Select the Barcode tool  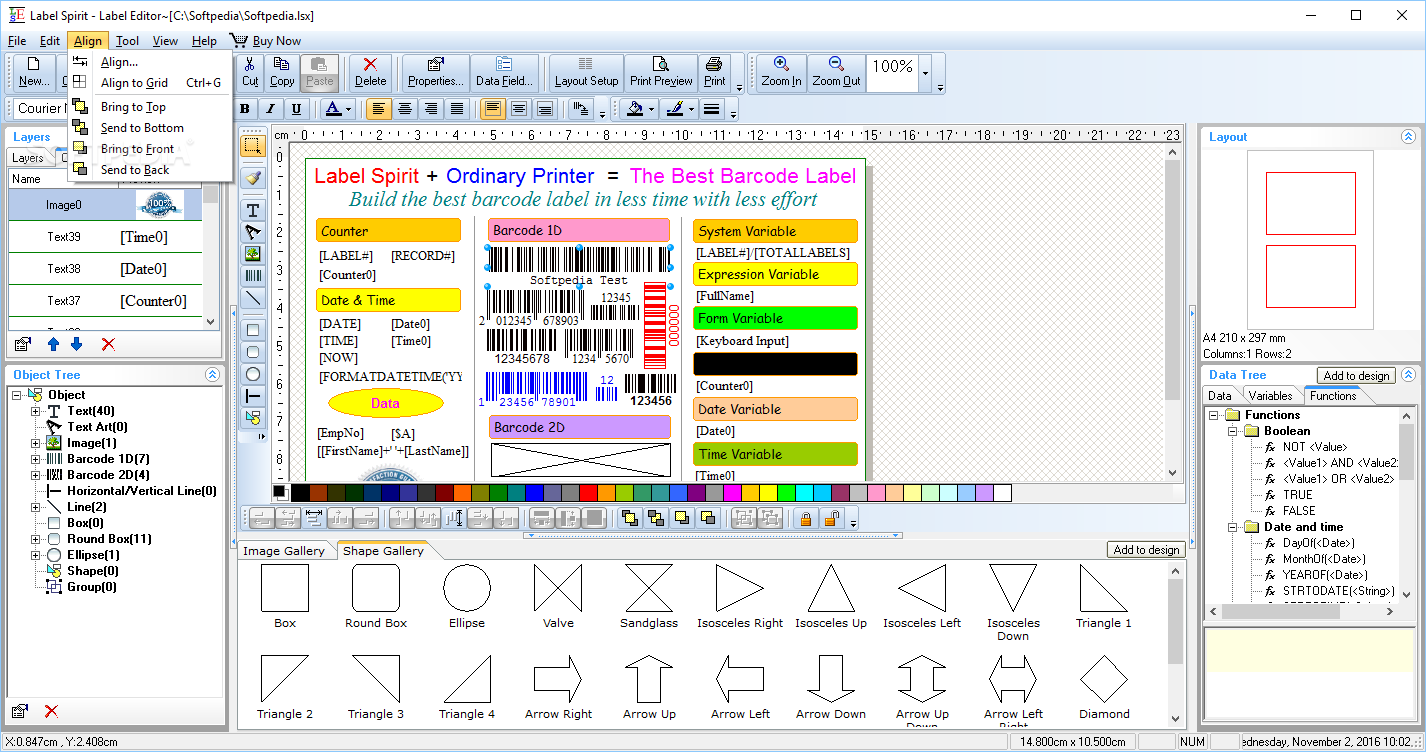click(253, 275)
